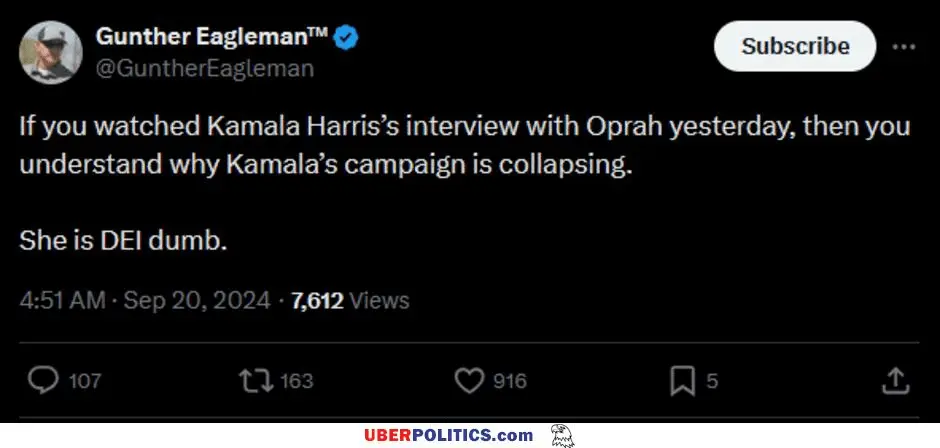Click the 5 bookmarks count
Screen dimensions: 940x448
pyautogui.click(x=712, y=381)
